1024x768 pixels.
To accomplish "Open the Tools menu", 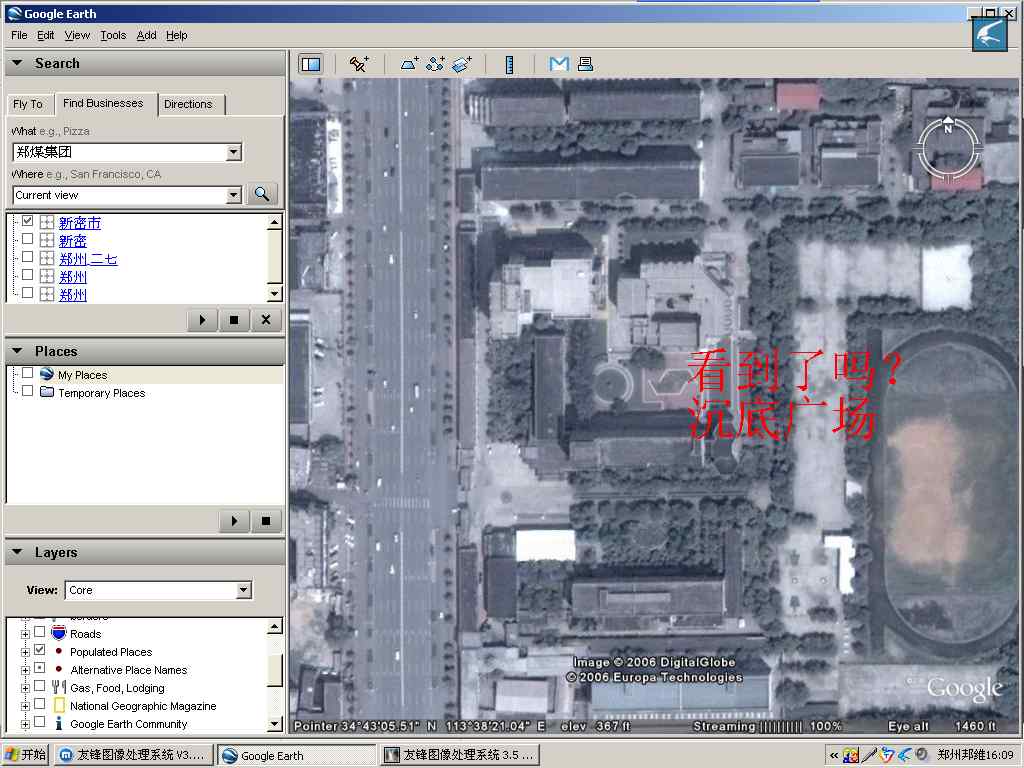I will tap(113, 35).
